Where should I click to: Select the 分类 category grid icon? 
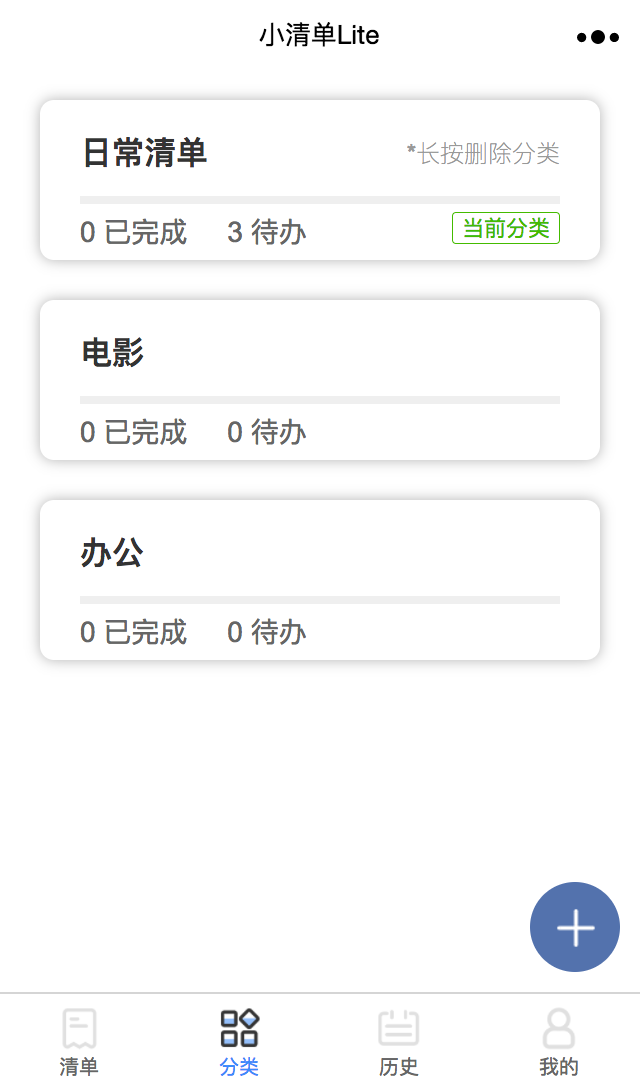click(x=239, y=1028)
